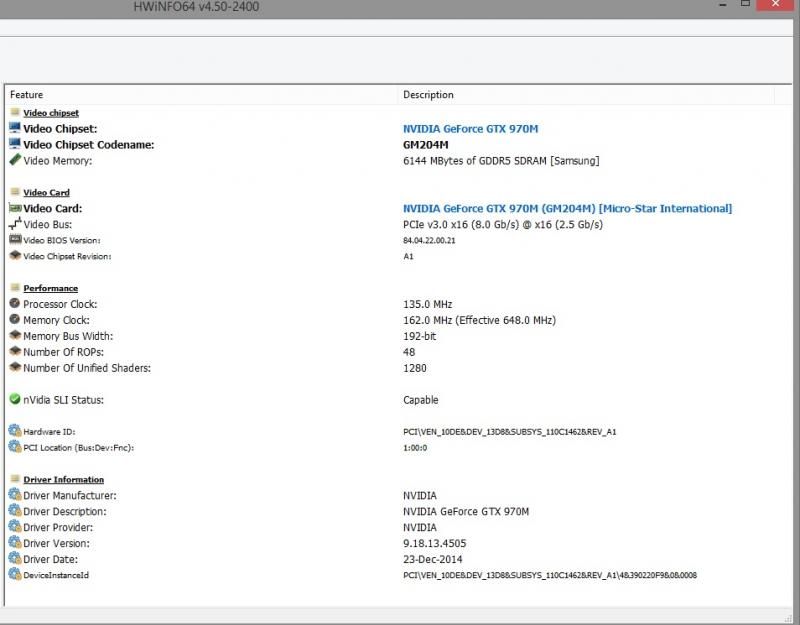The image size is (800, 625).
Task: Select the Video Bus row label
Action: pos(47,224)
